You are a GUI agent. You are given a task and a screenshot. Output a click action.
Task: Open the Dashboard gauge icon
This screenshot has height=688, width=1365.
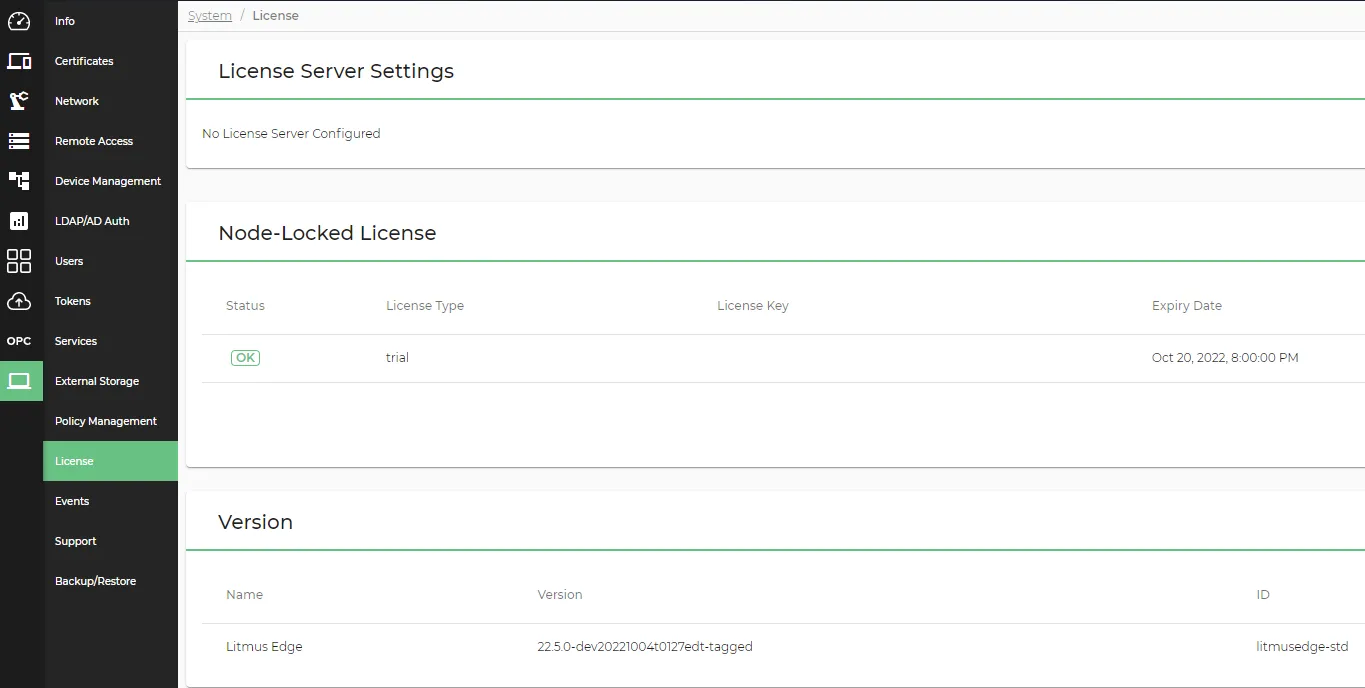click(x=19, y=21)
